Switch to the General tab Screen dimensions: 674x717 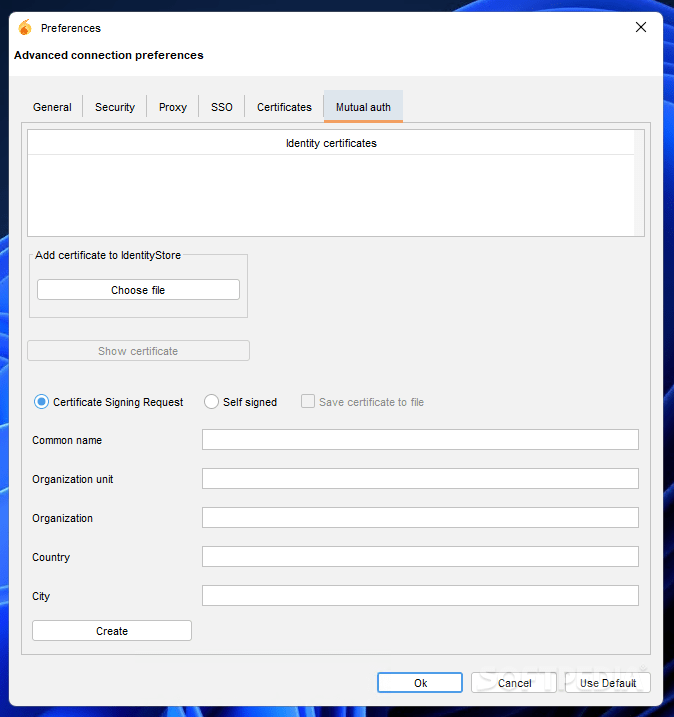tap(52, 107)
